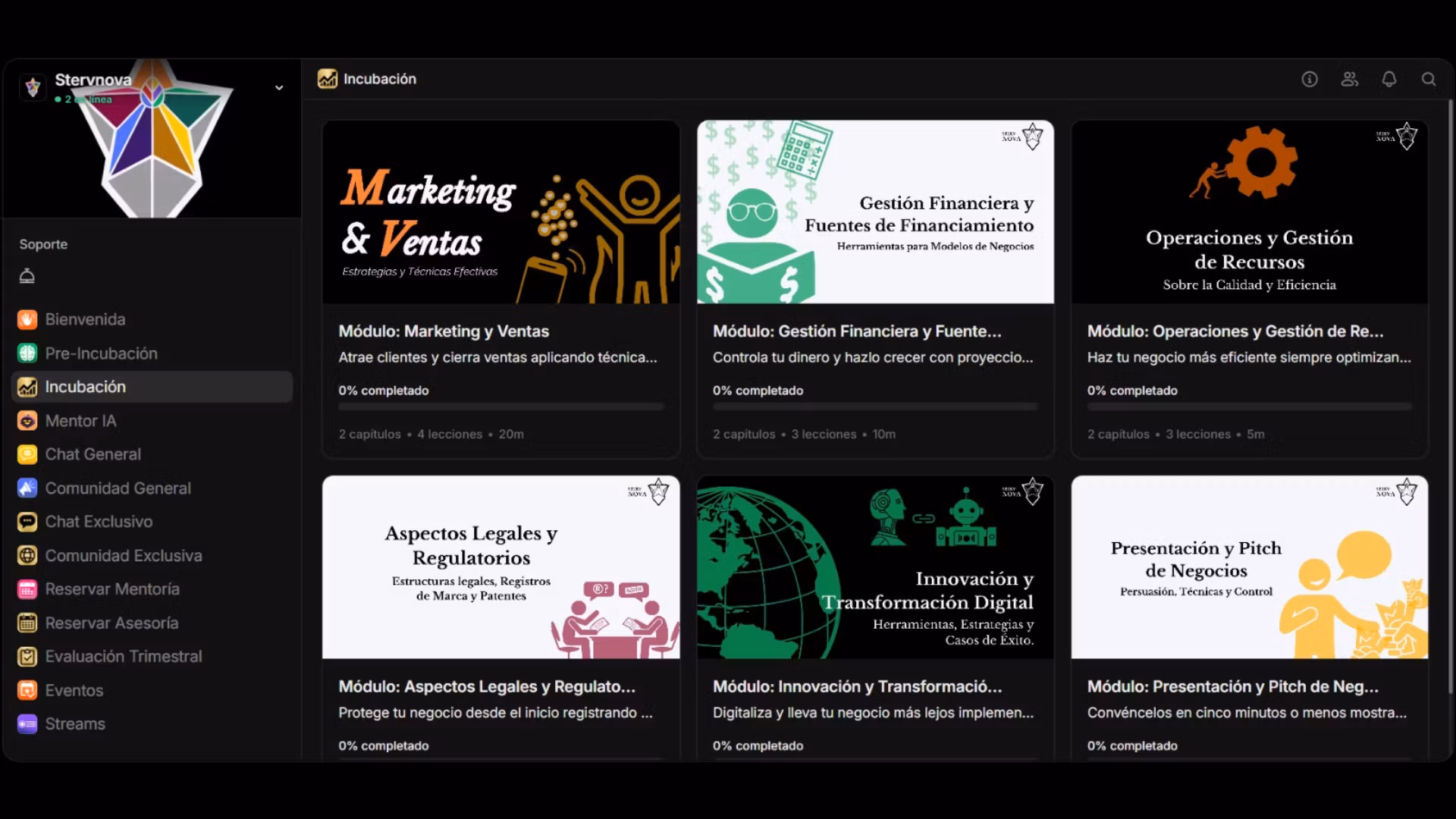Screen dimensions: 1456x819
Task: Click 'Controla tu dinero y hazlo crecer' description
Action: point(873,358)
